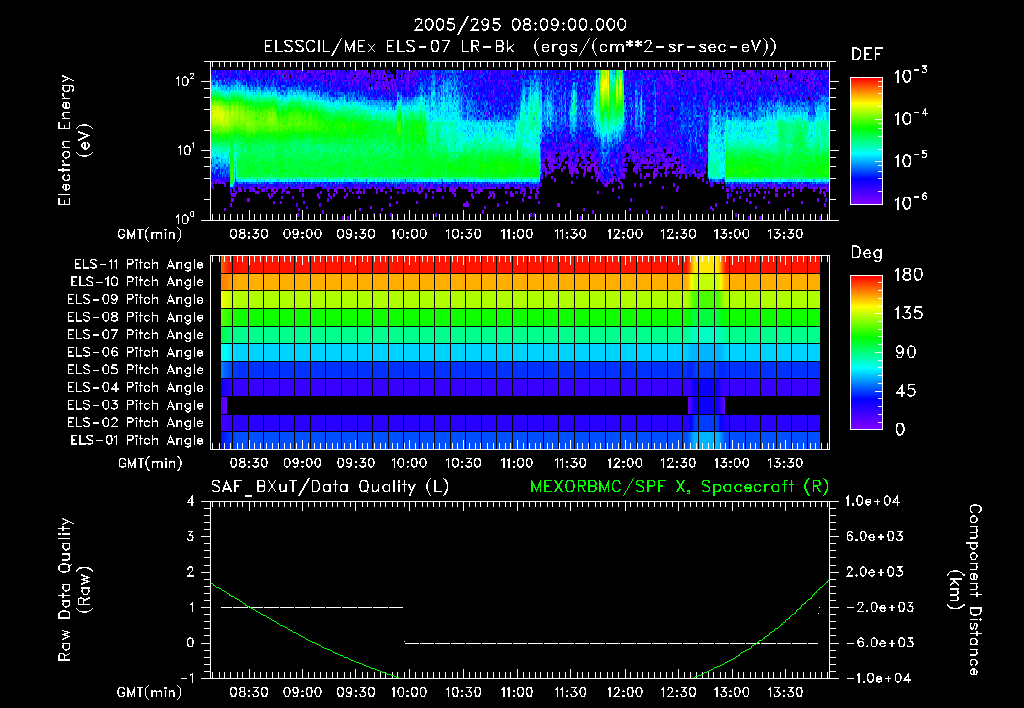Viewport: 1024px width, 708px height.
Task: Click the 13:30 tick under the pitch angle panel
Action: pos(784,463)
